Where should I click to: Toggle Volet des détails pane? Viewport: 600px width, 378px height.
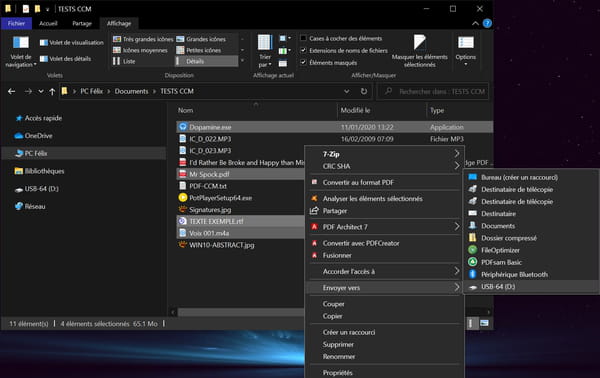coord(65,59)
